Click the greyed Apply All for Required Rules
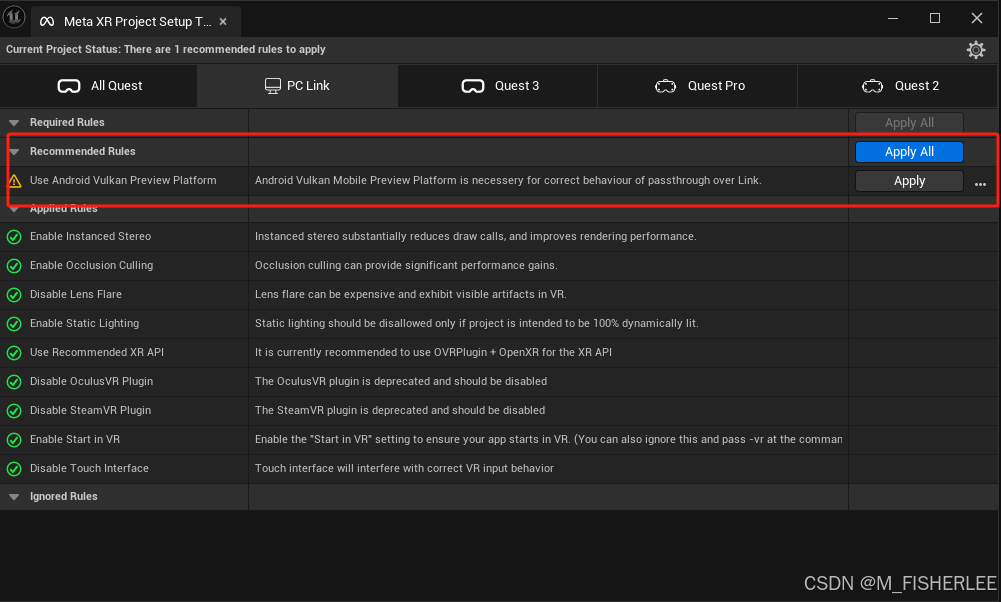Viewport: 1001px width, 602px height. coord(909,123)
